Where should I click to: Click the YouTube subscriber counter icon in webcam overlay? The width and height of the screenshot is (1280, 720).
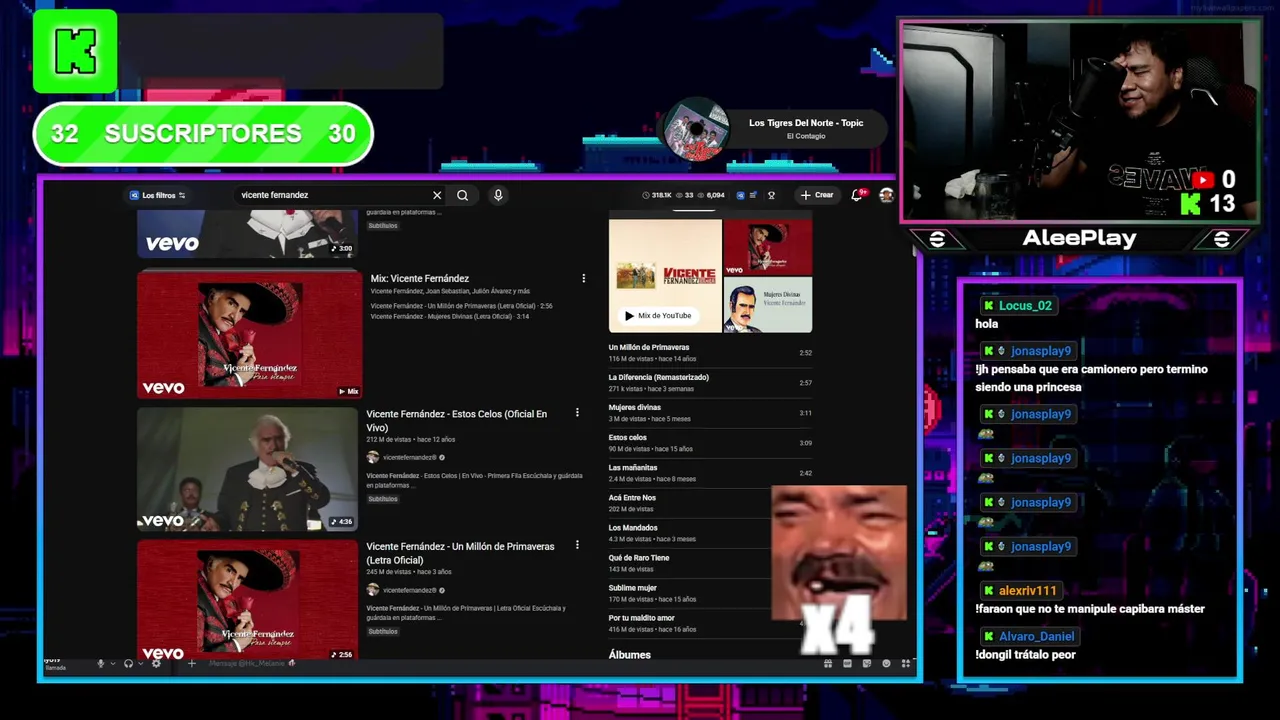(x=1203, y=180)
